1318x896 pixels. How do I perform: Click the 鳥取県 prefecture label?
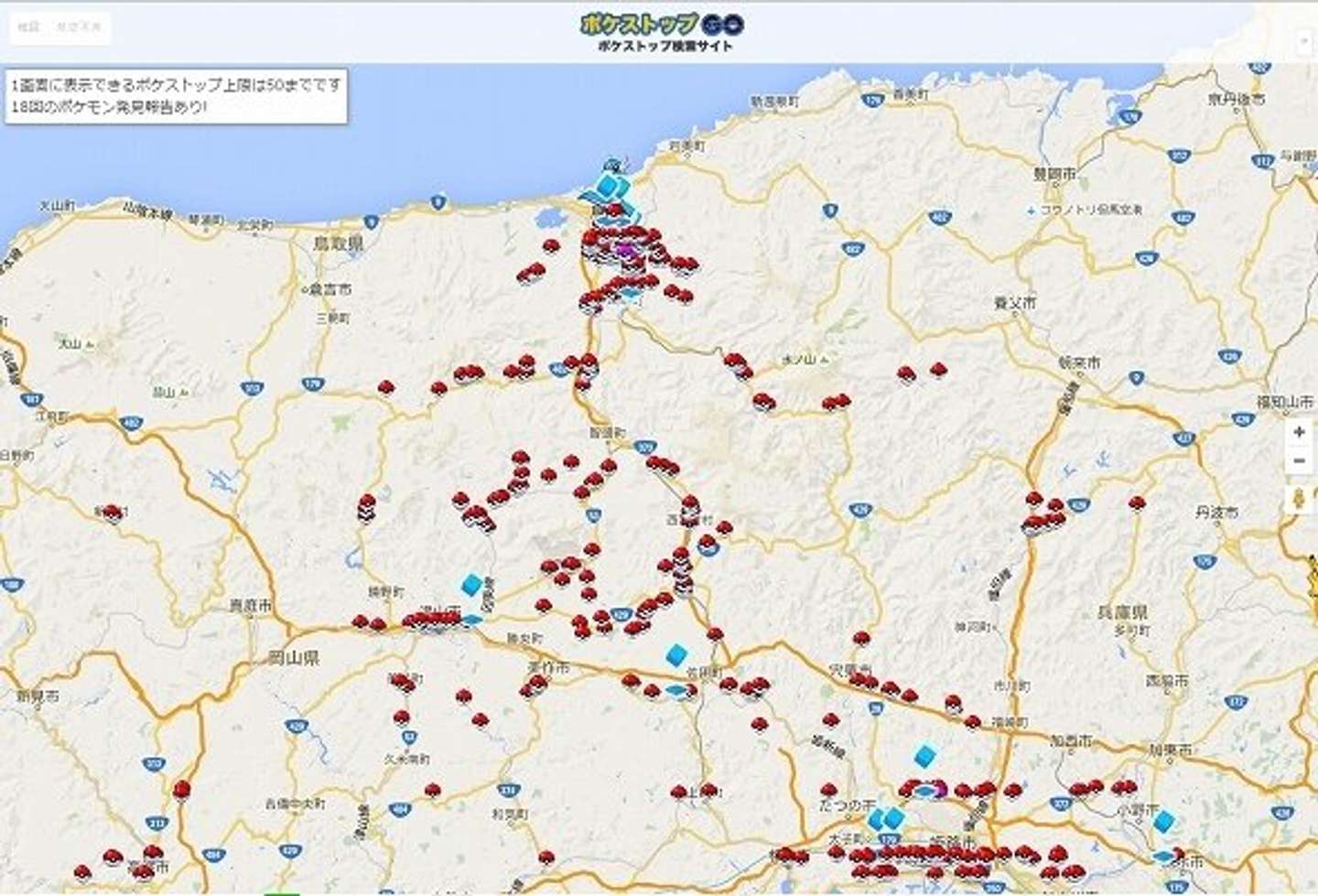[338, 243]
